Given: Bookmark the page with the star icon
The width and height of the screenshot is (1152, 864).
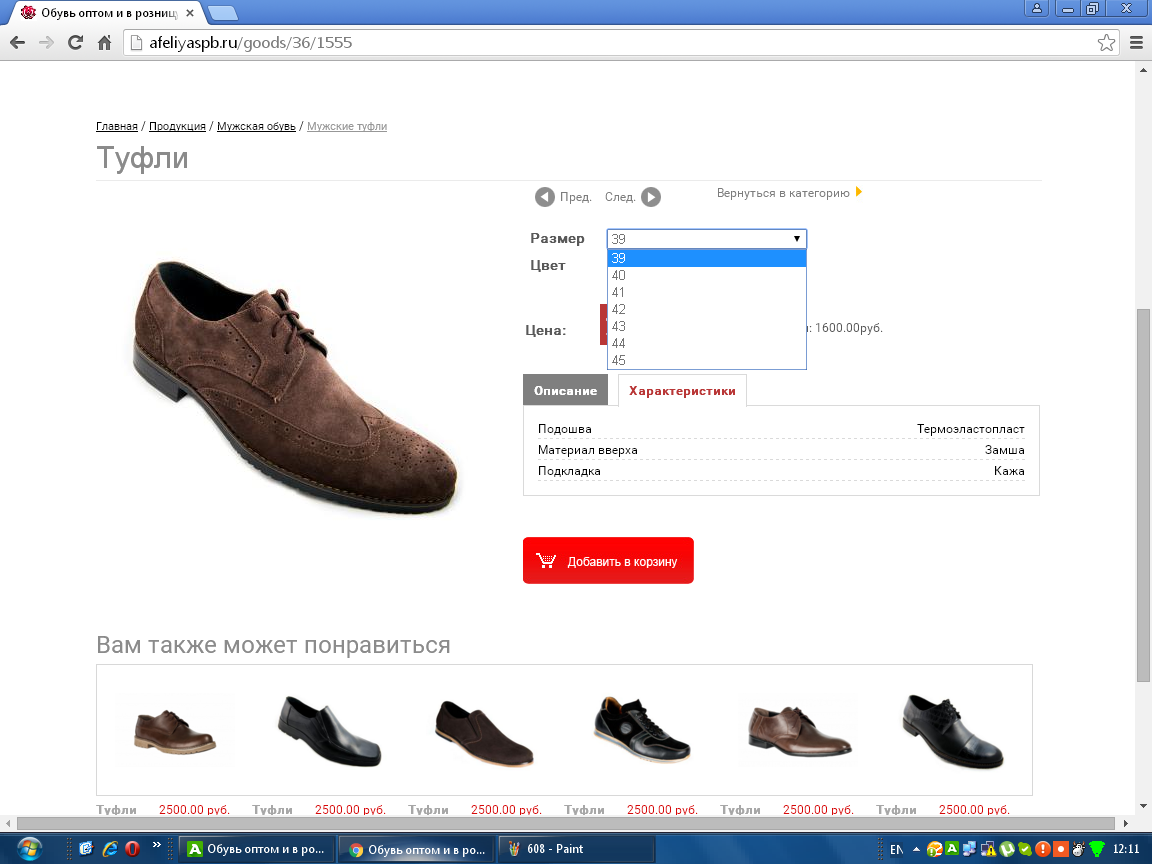Looking at the screenshot, I should click(1106, 43).
